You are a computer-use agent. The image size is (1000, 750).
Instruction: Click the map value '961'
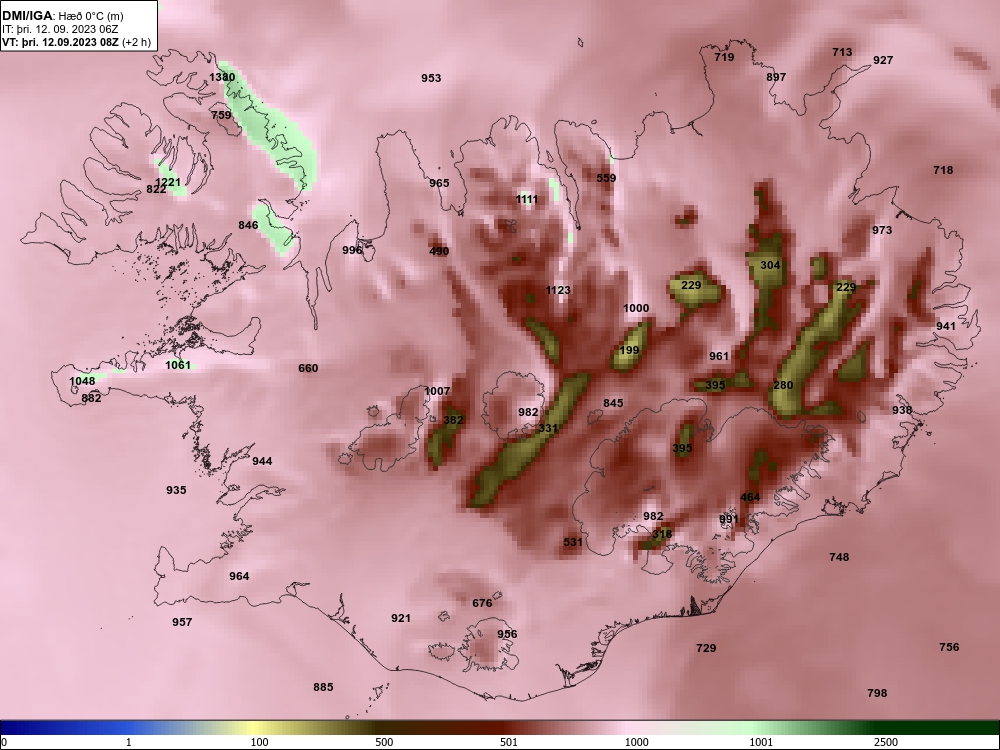tap(719, 356)
